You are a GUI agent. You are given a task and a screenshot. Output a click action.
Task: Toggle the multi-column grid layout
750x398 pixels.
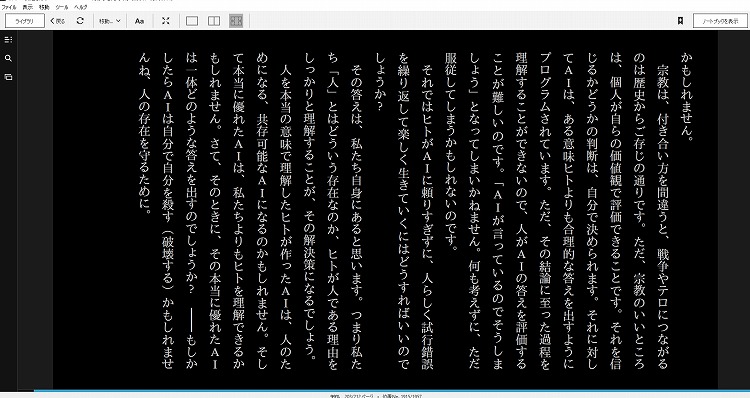236,21
